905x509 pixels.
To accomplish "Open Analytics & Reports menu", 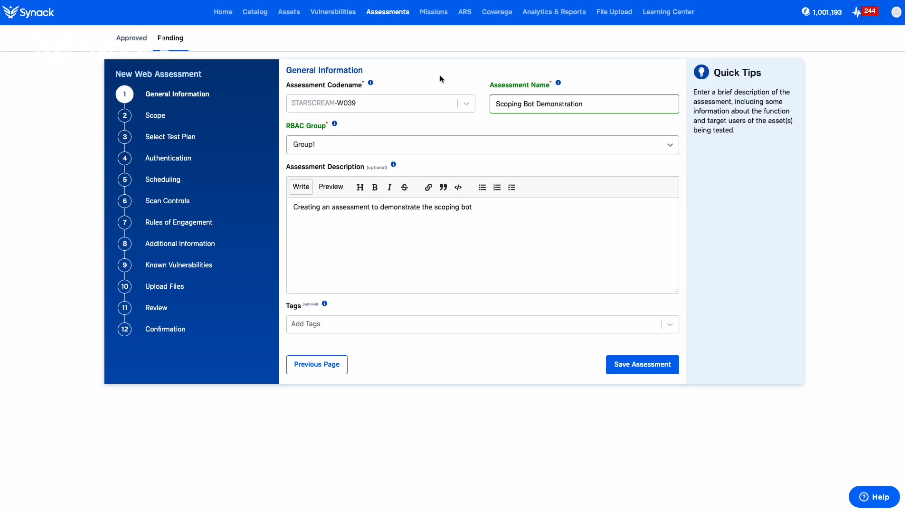I will (x=554, y=12).
